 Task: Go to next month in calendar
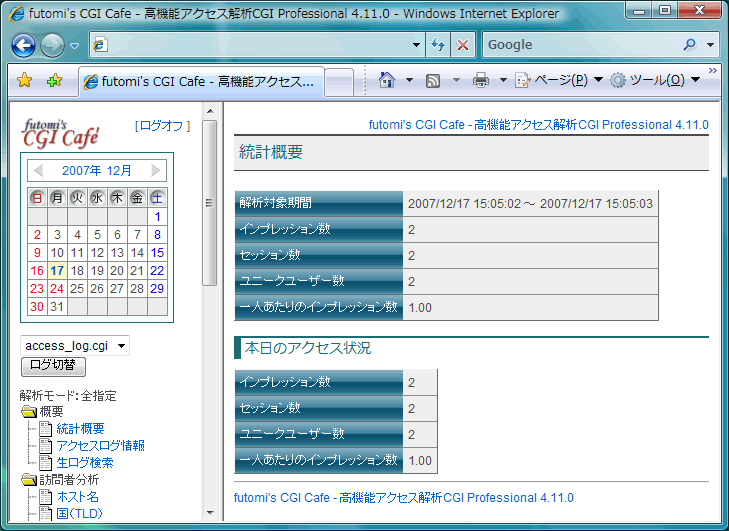click(x=155, y=171)
